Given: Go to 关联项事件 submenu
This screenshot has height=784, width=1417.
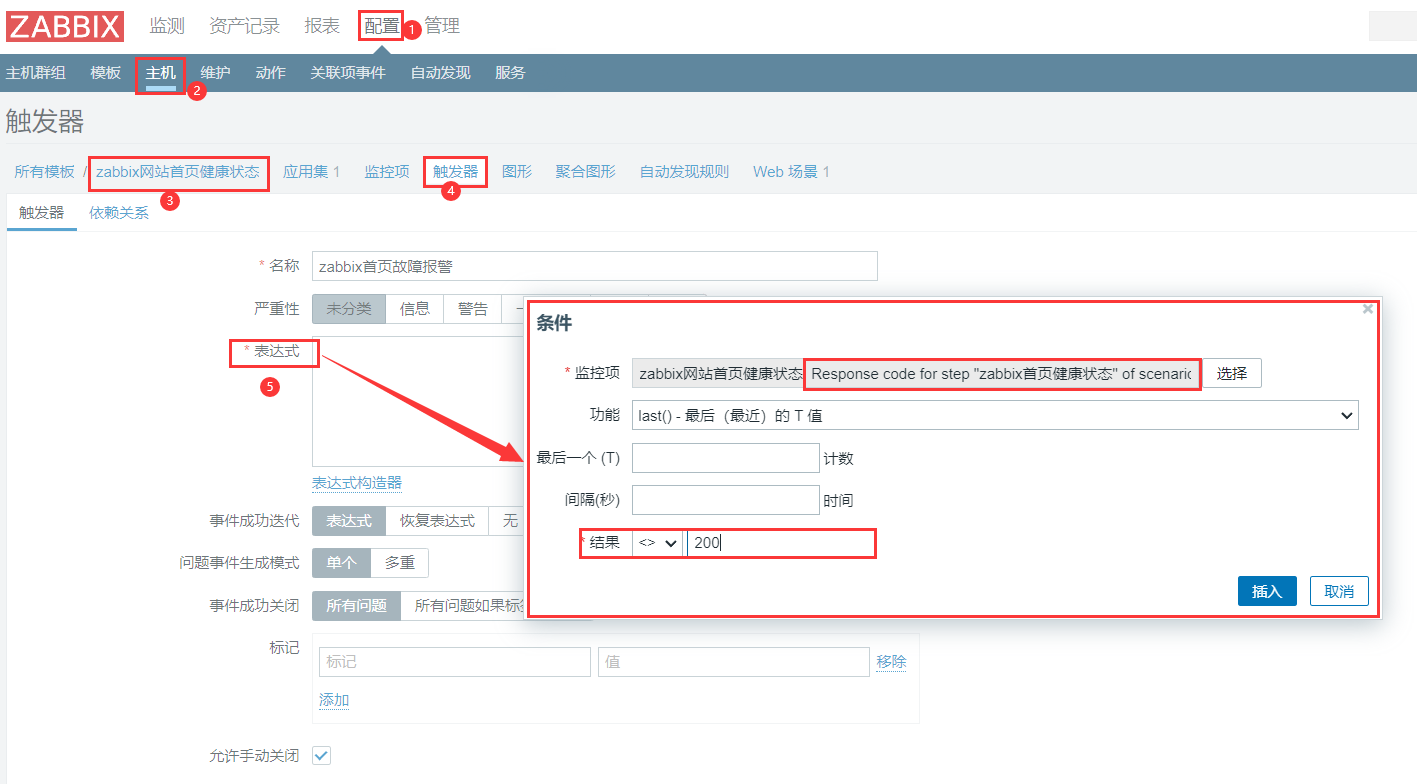Looking at the screenshot, I should 348,73.
